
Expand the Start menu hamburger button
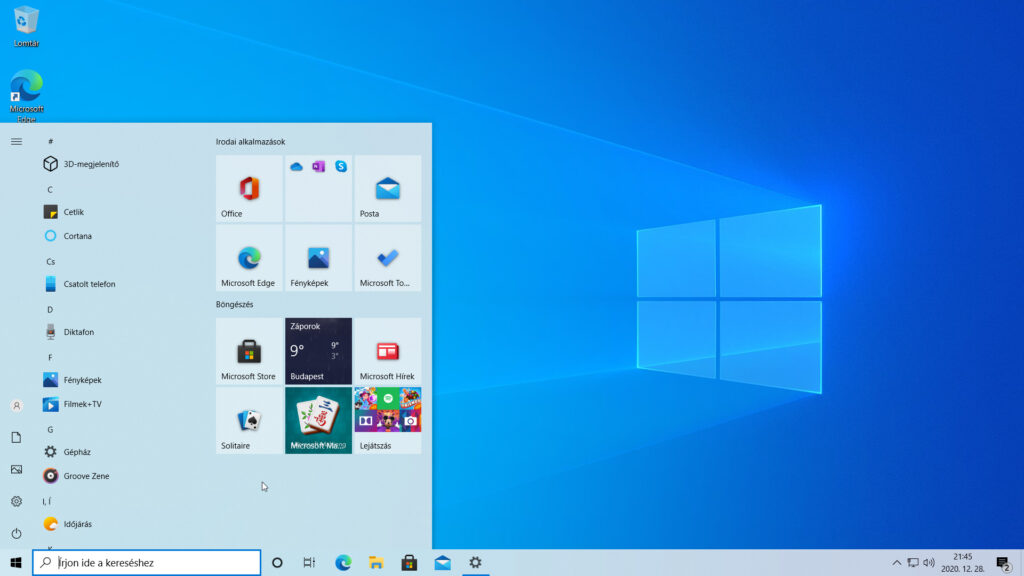pyautogui.click(x=16, y=142)
